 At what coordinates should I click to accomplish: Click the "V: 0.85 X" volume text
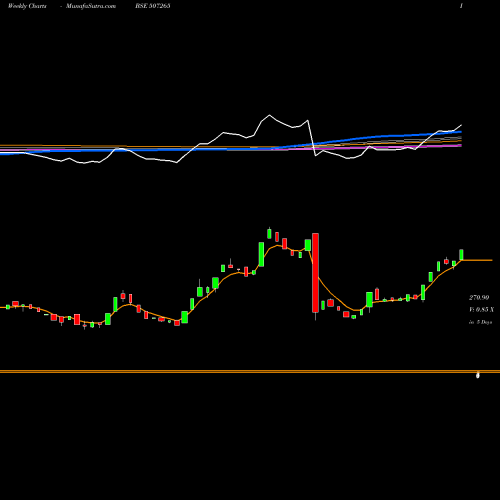tap(481, 310)
